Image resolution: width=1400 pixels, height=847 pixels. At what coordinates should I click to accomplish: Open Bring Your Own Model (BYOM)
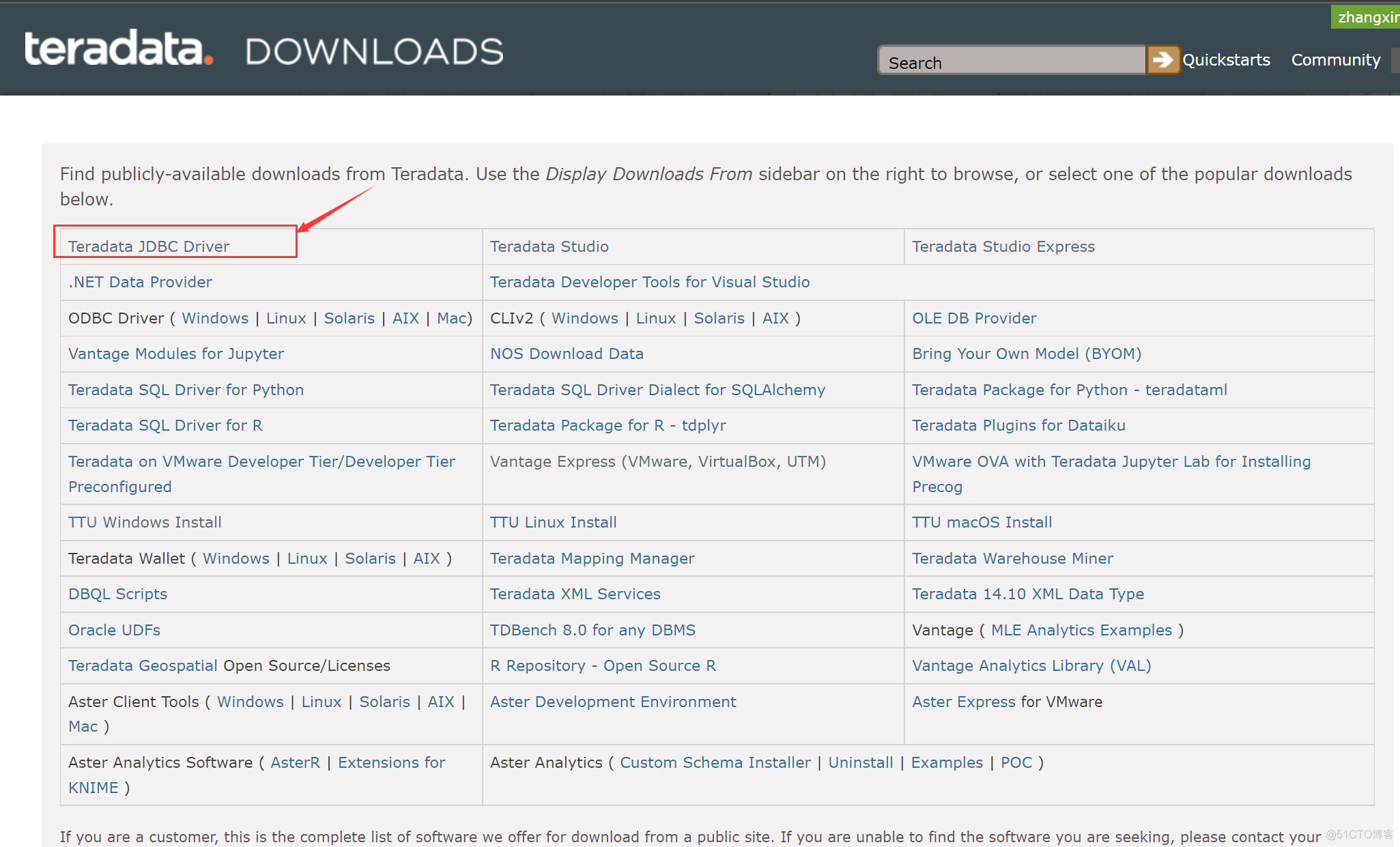tap(1027, 354)
